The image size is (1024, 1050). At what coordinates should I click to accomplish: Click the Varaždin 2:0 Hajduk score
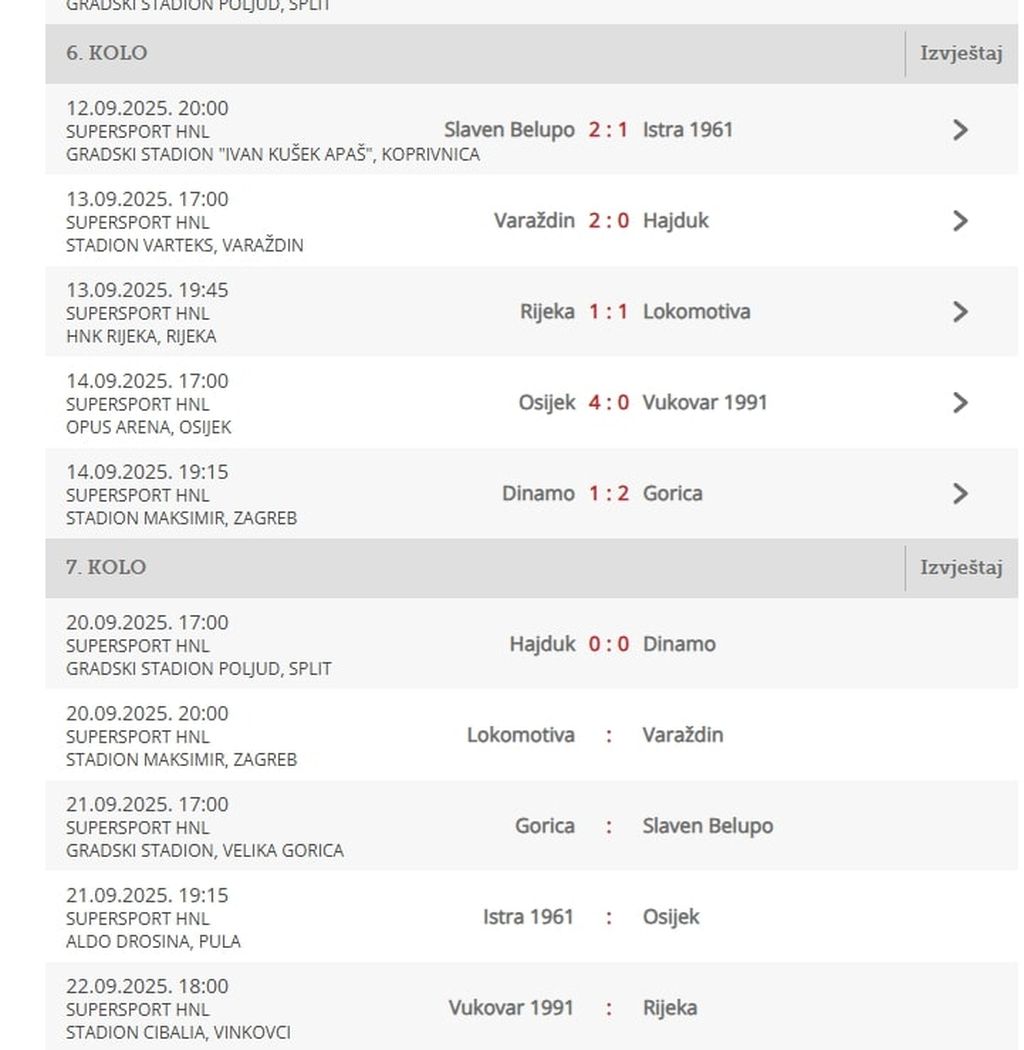click(x=608, y=221)
